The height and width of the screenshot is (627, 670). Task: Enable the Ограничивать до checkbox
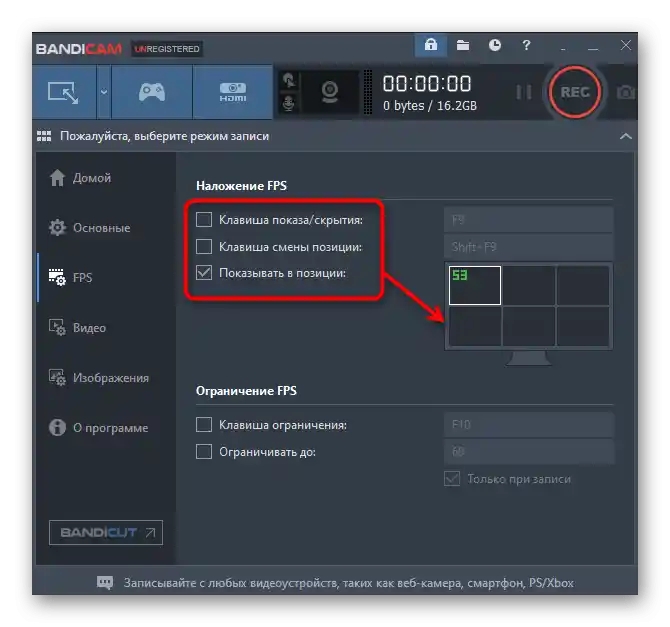(x=204, y=452)
